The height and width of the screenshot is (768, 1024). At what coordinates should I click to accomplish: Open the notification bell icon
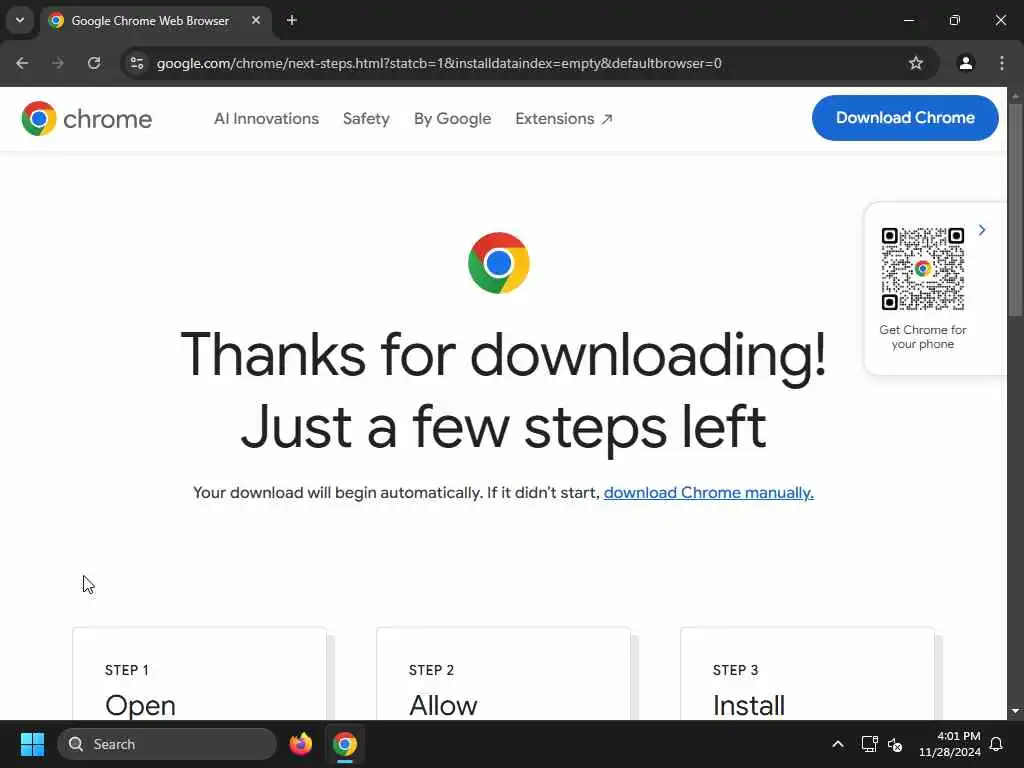pos(996,744)
